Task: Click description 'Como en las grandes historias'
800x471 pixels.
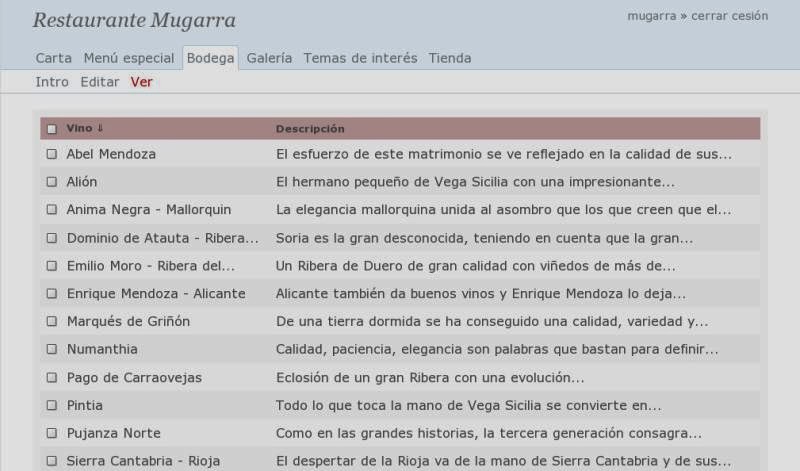Action: (489, 433)
